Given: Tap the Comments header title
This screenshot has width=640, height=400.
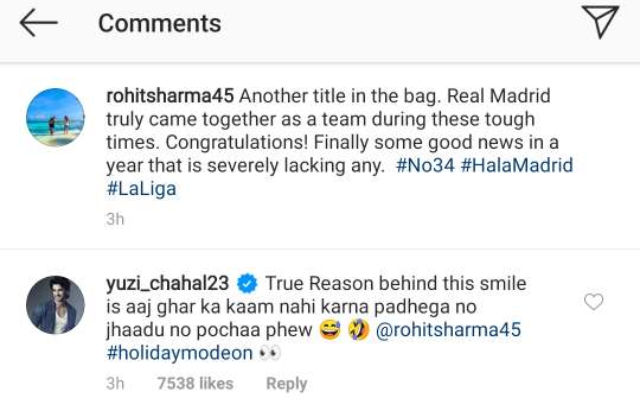Looking at the screenshot, I should pos(160,23).
